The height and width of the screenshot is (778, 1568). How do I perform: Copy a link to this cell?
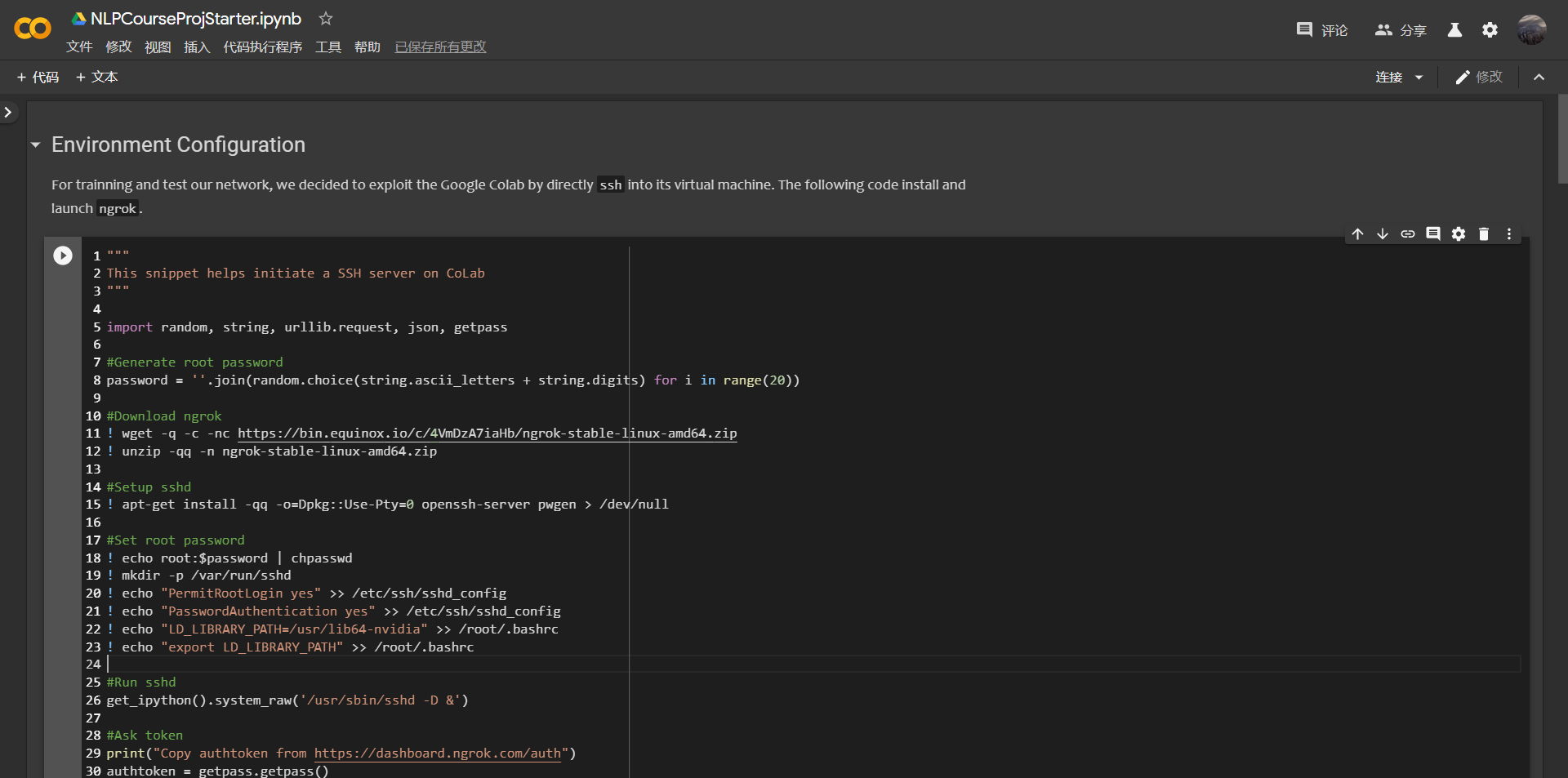(1409, 234)
